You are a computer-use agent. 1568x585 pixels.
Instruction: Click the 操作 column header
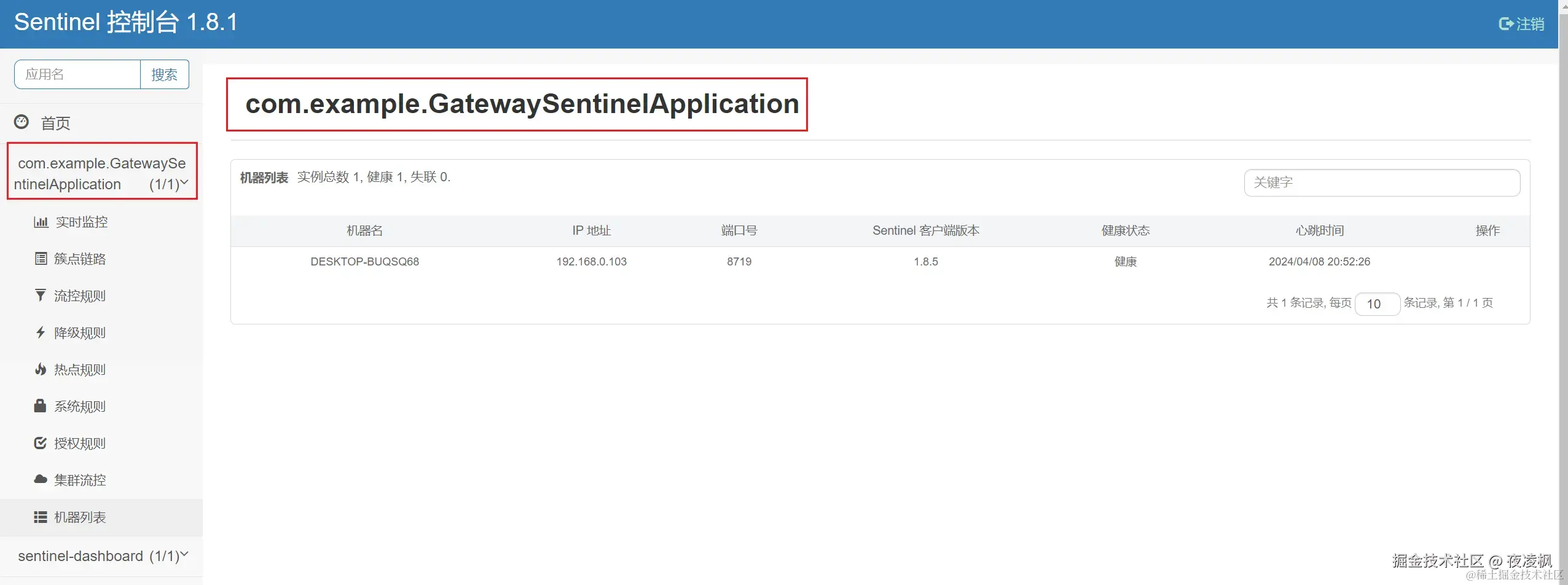[1488, 230]
